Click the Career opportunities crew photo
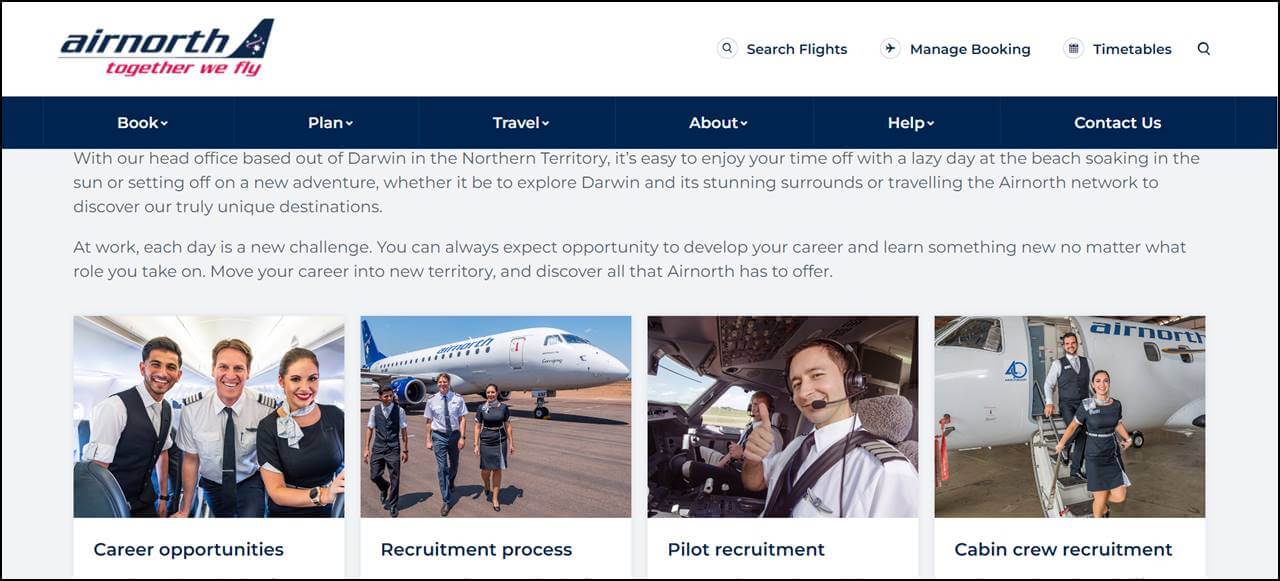 coord(208,416)
